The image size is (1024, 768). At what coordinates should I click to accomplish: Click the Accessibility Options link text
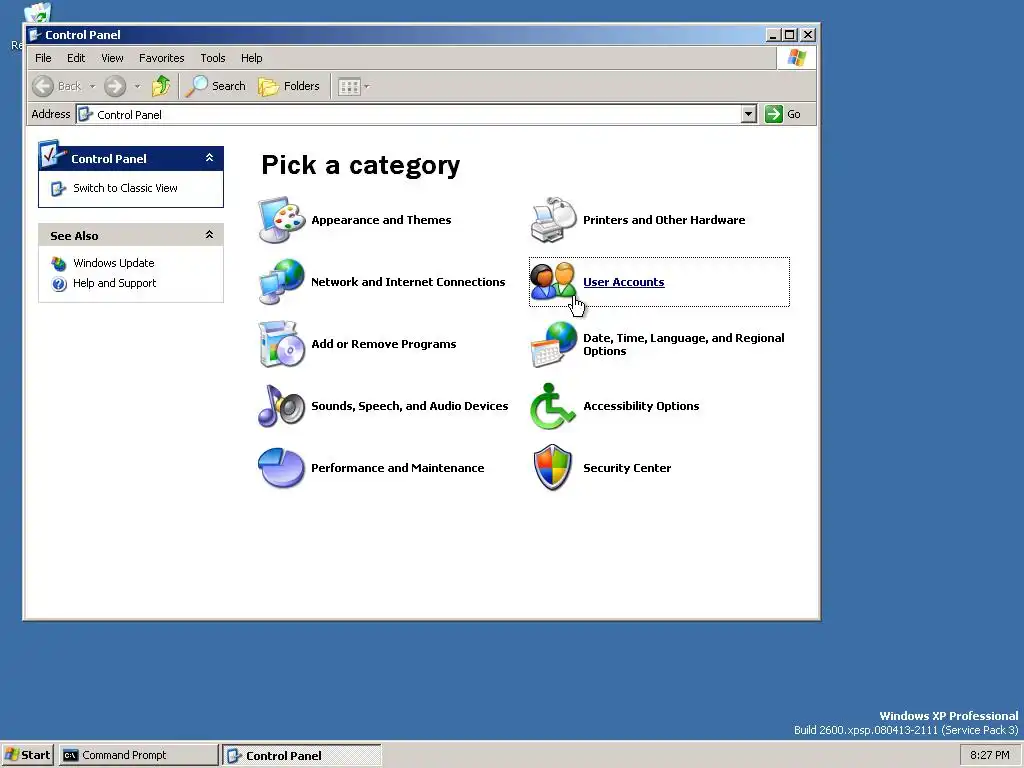[641, 406]
